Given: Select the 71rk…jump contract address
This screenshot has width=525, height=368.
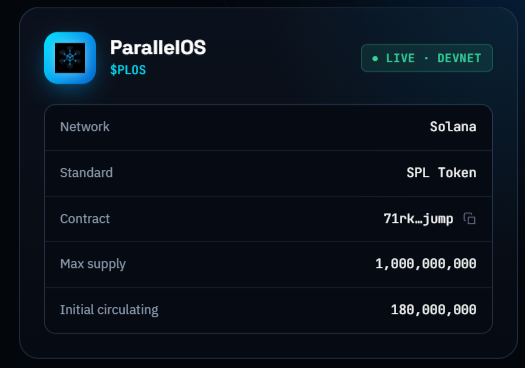Looking at the screenshot, I should [419, 218].
